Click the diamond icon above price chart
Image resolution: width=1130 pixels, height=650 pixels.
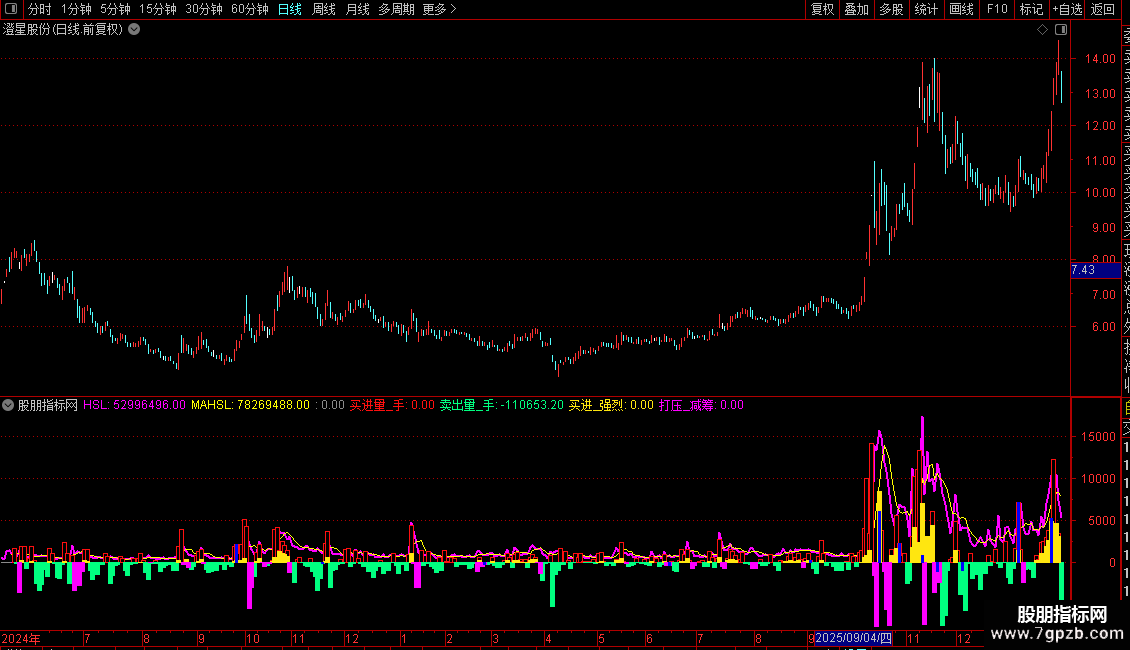pos(1042,30)
